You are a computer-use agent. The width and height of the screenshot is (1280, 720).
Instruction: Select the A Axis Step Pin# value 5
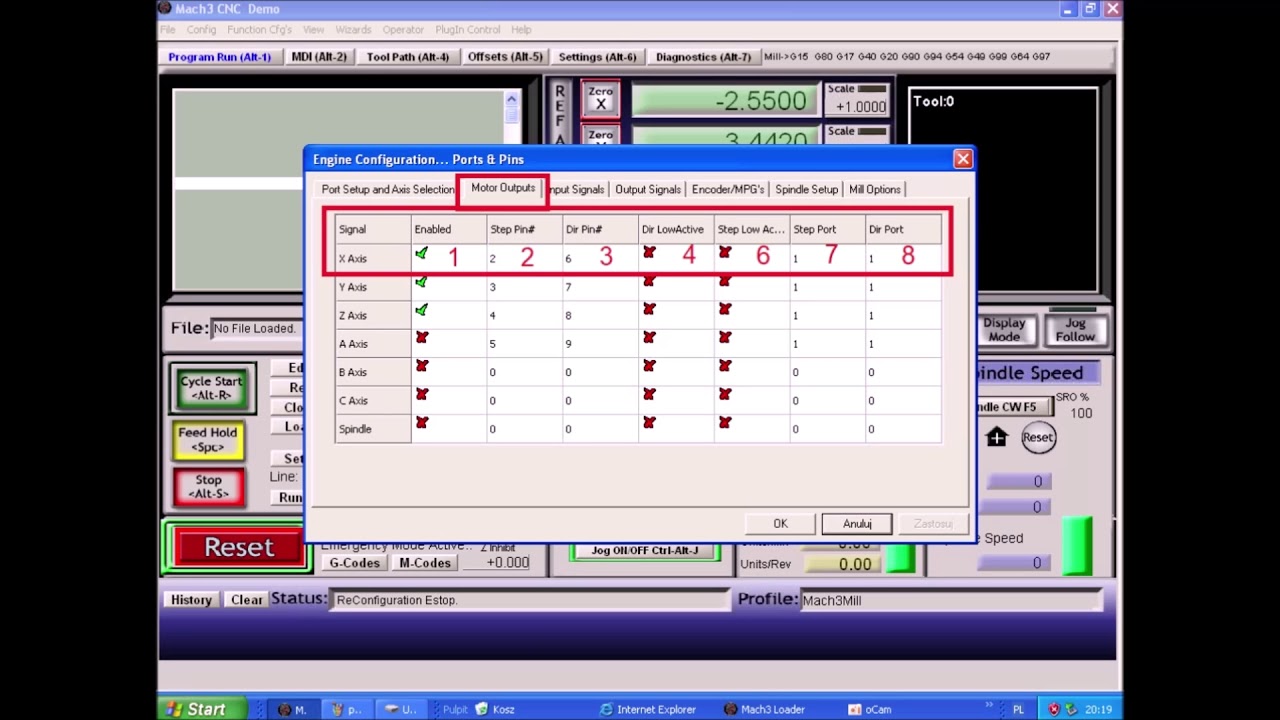coord(492,343)
